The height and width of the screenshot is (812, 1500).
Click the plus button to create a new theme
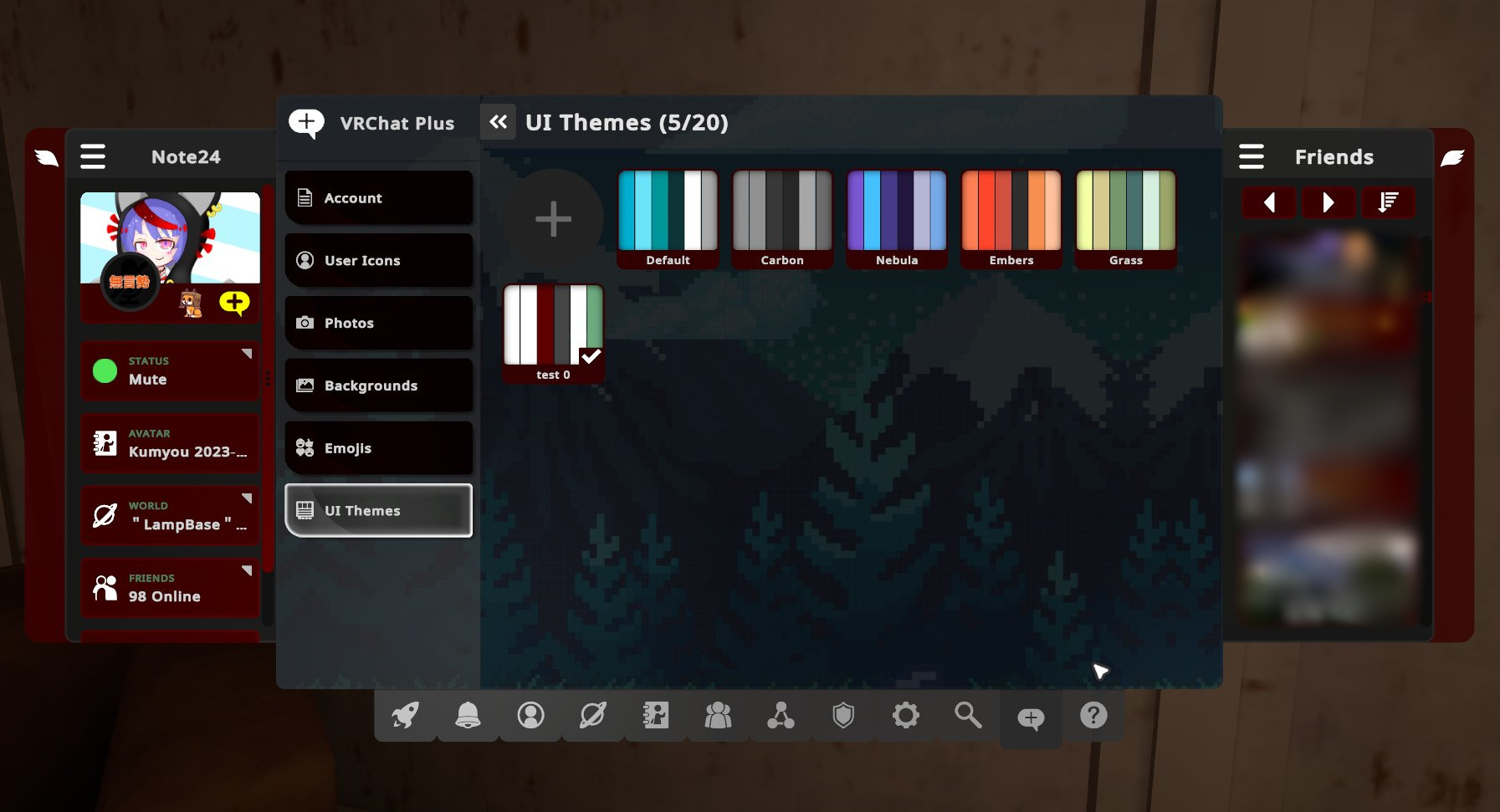[553, 219]
